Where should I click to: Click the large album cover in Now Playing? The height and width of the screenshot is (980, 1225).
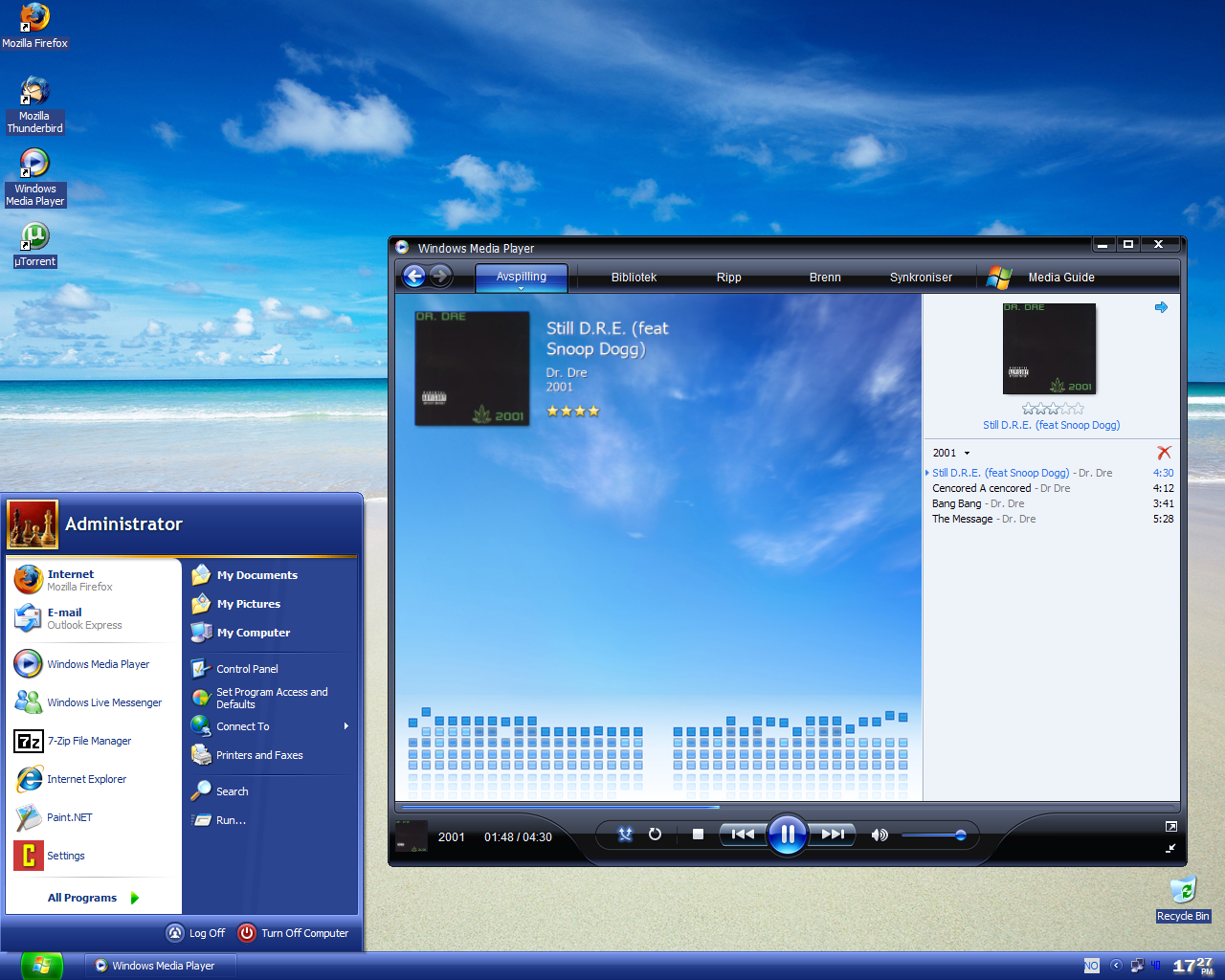[x=472, y=368]
